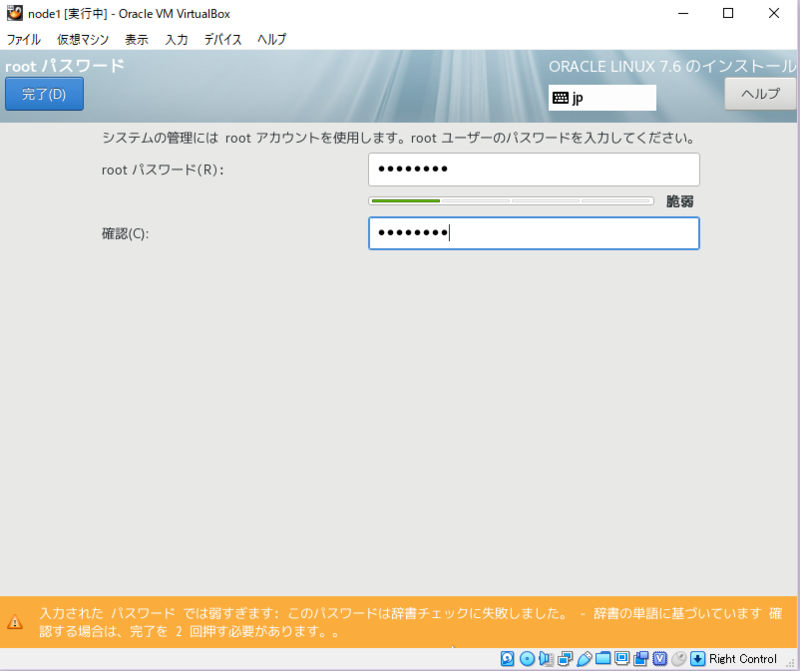Click the ヘルプ button in installer header

[x=760, y=94]
